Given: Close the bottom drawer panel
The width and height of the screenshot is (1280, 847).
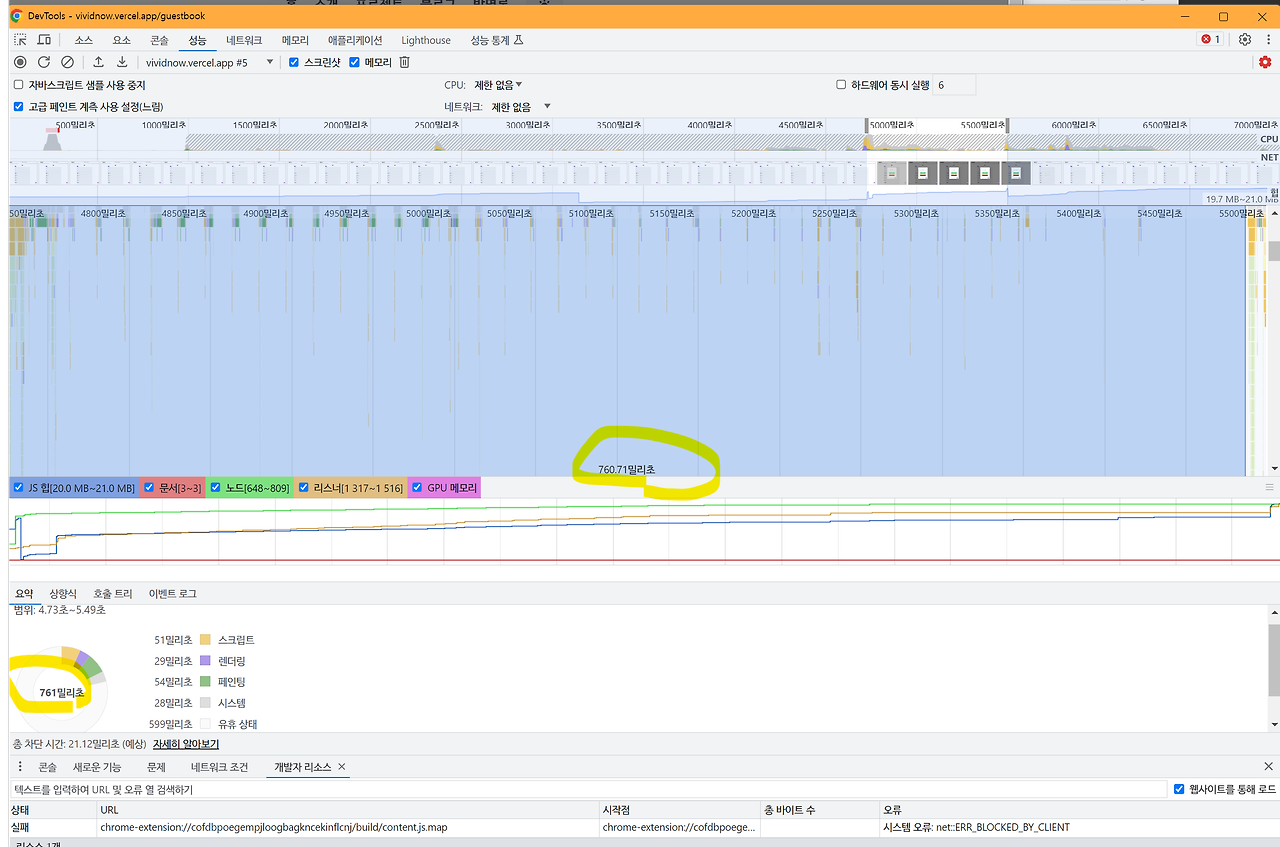Looking at the screenshot, I should (1269, 767).
